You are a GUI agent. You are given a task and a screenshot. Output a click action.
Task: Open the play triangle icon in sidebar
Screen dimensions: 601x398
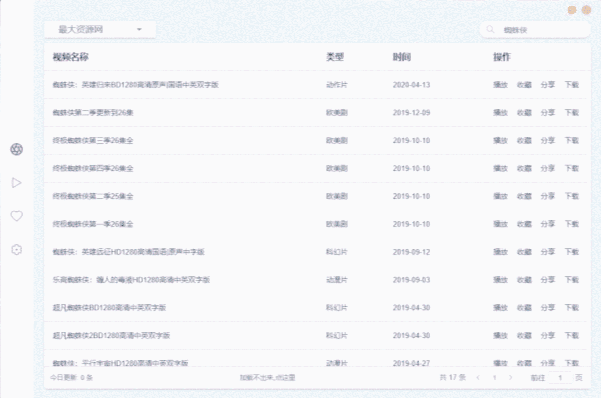click(16, 183)
